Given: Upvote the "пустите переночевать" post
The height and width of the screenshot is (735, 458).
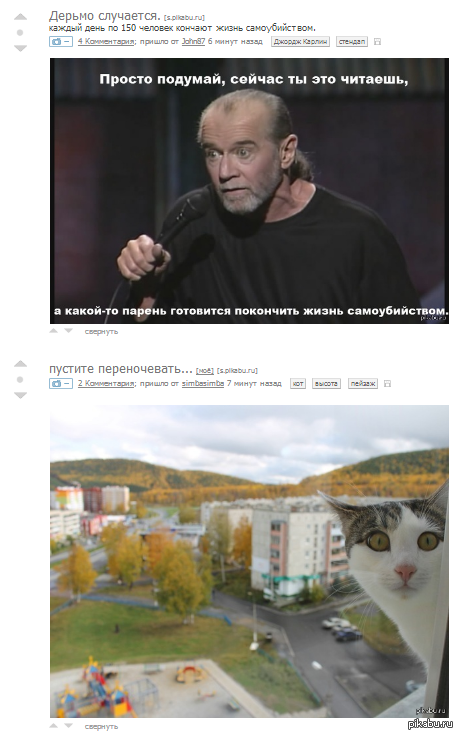Looking at the screenshot, I should (x=20, y=364).
